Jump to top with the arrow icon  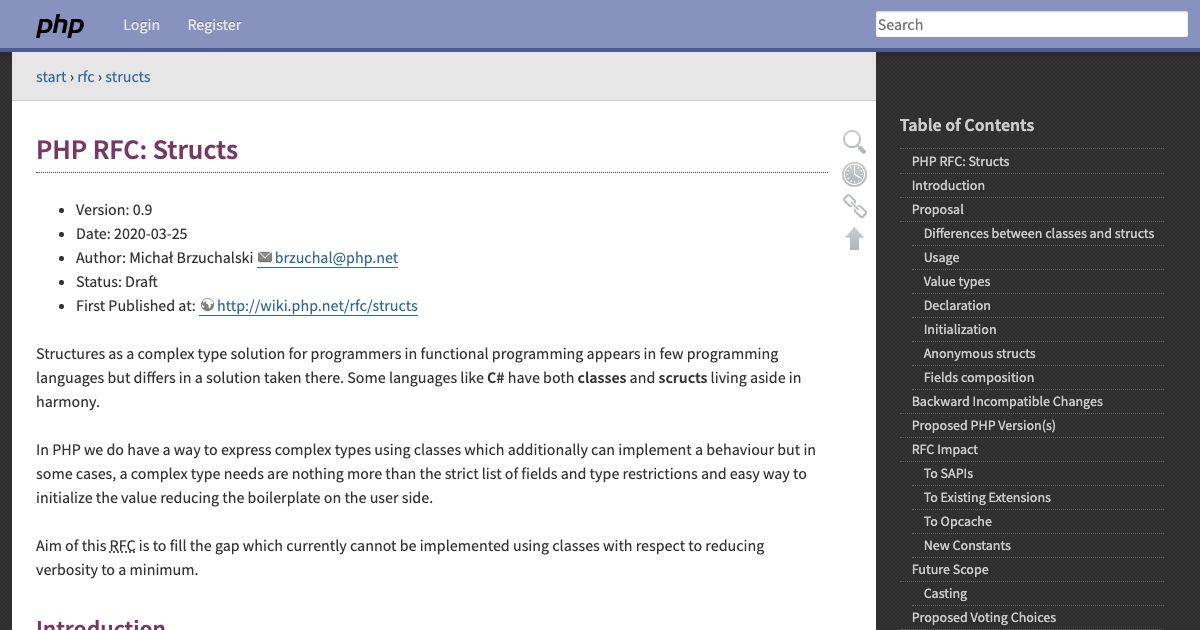click(854, 239)
